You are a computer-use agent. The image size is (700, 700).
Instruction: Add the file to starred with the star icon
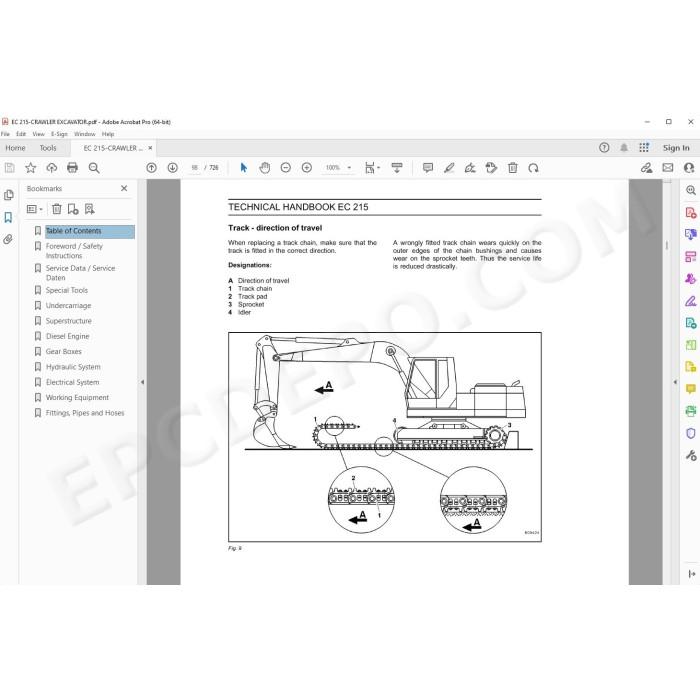point(30,168)
